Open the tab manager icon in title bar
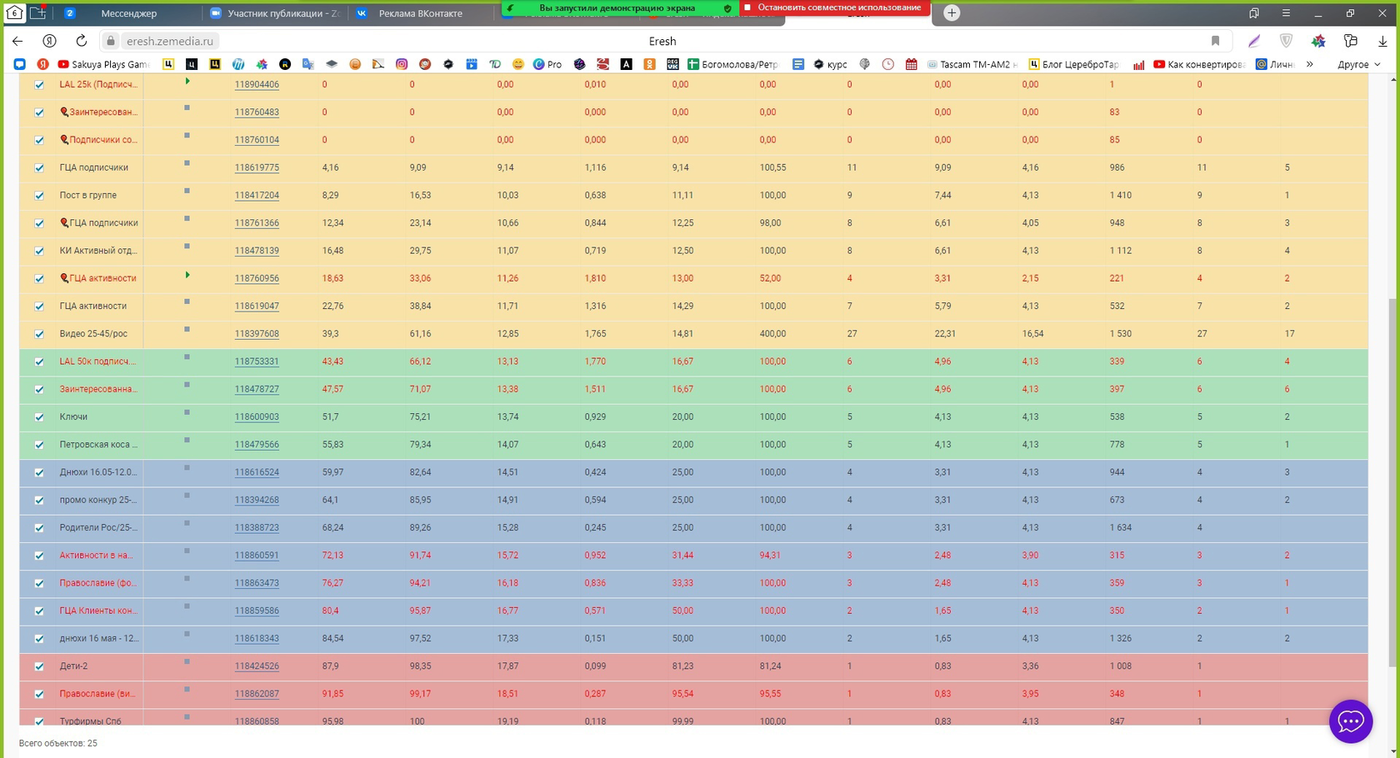The height and width of the screenshot is (758, 1400). [x=1254, y=13]
